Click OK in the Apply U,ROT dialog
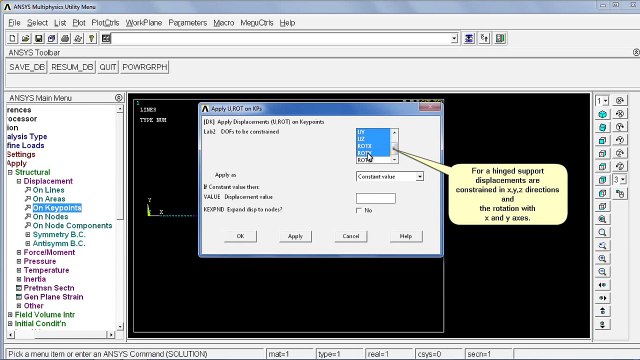 [x=240, y=236]
